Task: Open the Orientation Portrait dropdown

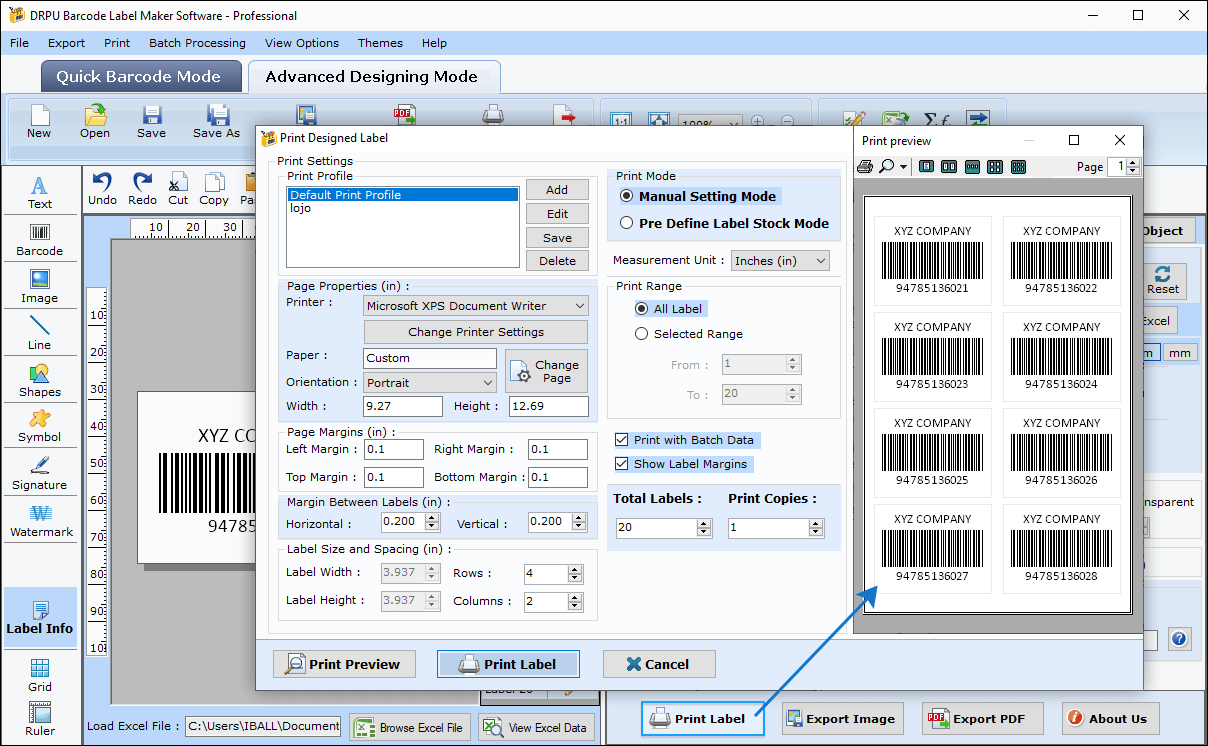Action: [430, 382]
